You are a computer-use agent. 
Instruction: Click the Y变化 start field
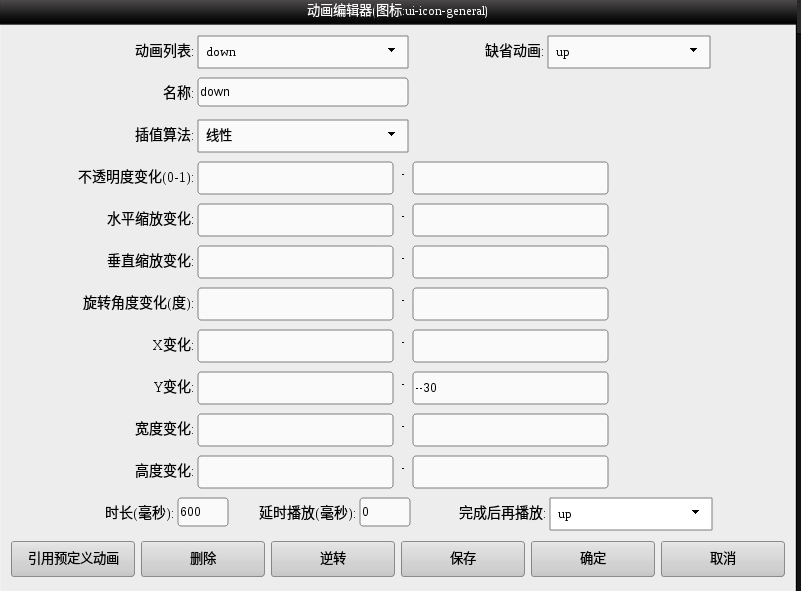point(295,388)
